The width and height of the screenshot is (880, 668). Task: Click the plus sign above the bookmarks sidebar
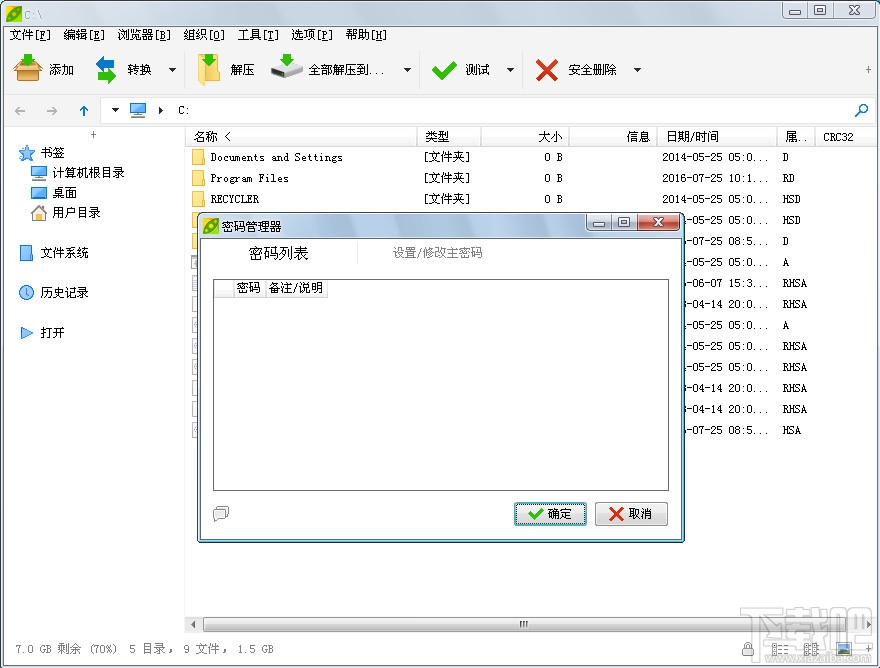pyautogui.click(x=93, y=135)
